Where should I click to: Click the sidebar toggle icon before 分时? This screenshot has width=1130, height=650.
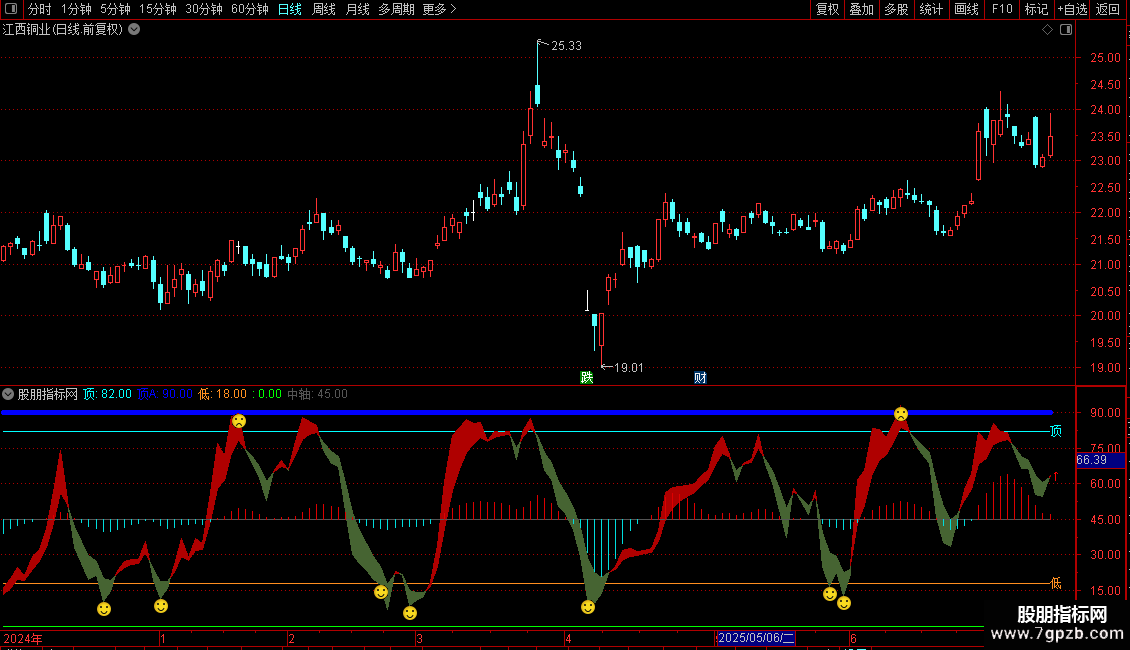[11, 9]
